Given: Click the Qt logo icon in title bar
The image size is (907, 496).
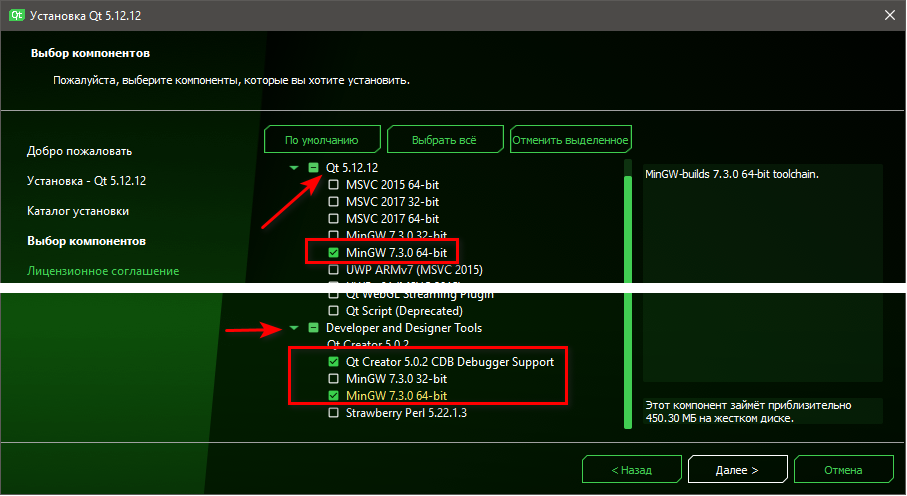Looking at the screenshot, I should tap(16, 15).
